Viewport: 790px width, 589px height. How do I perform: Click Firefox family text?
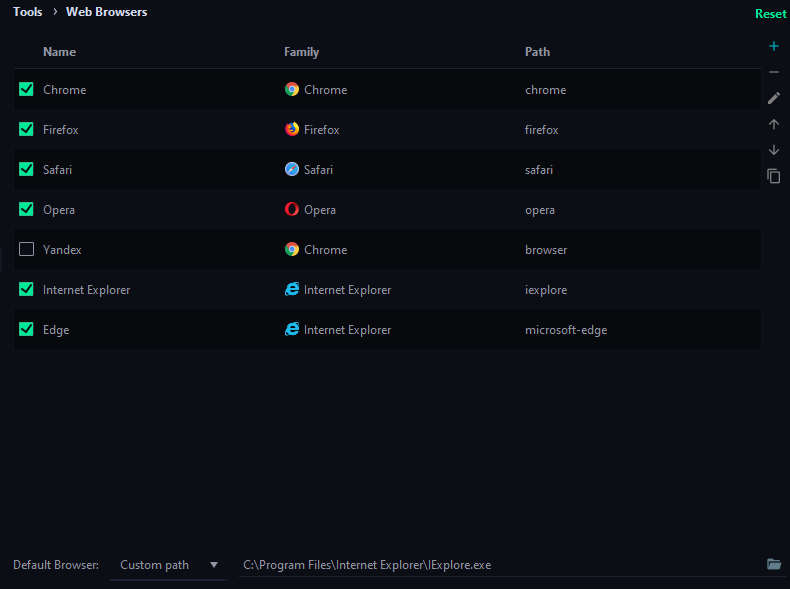pos(321,129)
